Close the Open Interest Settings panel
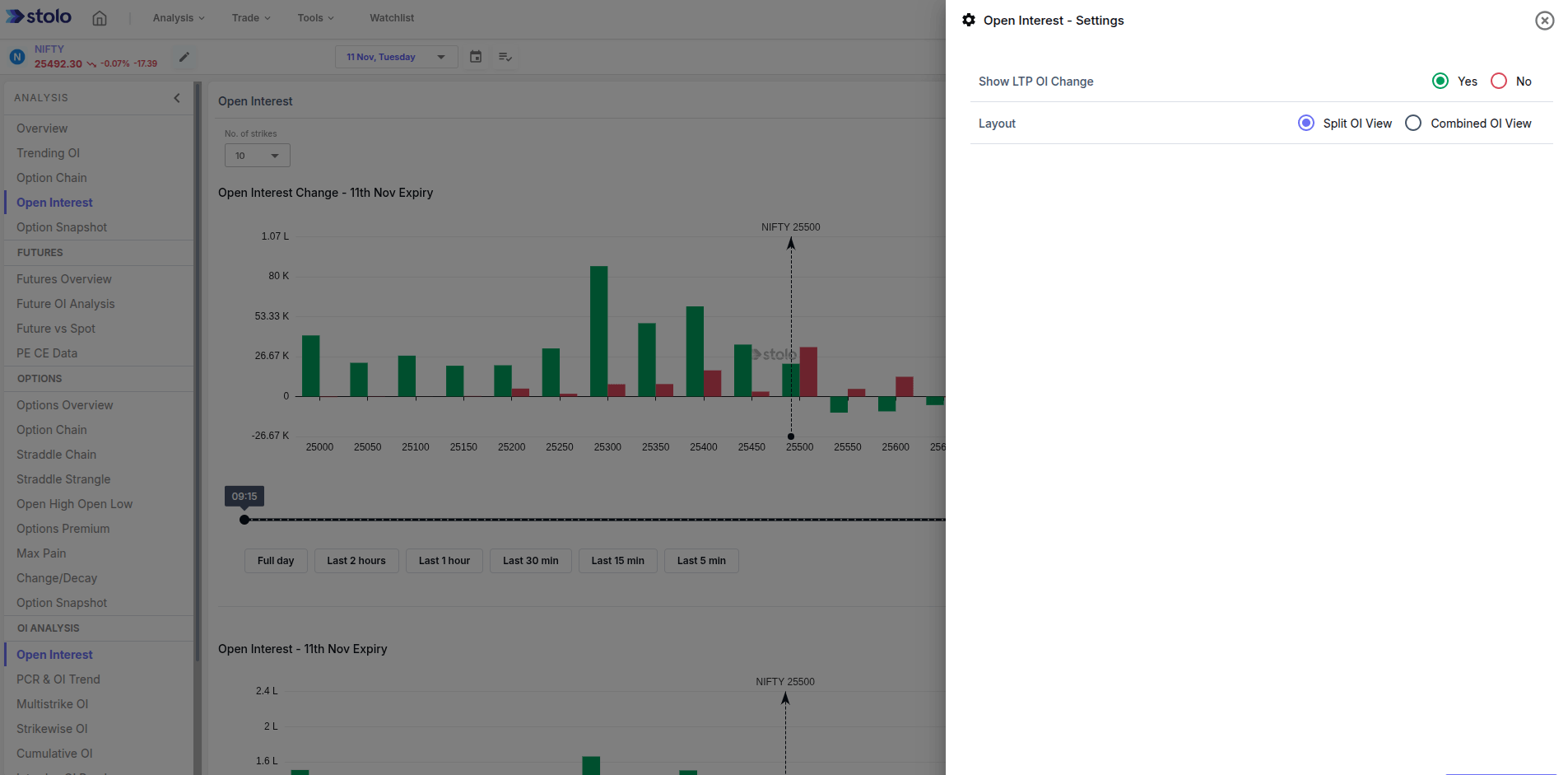 [1544, 21]
